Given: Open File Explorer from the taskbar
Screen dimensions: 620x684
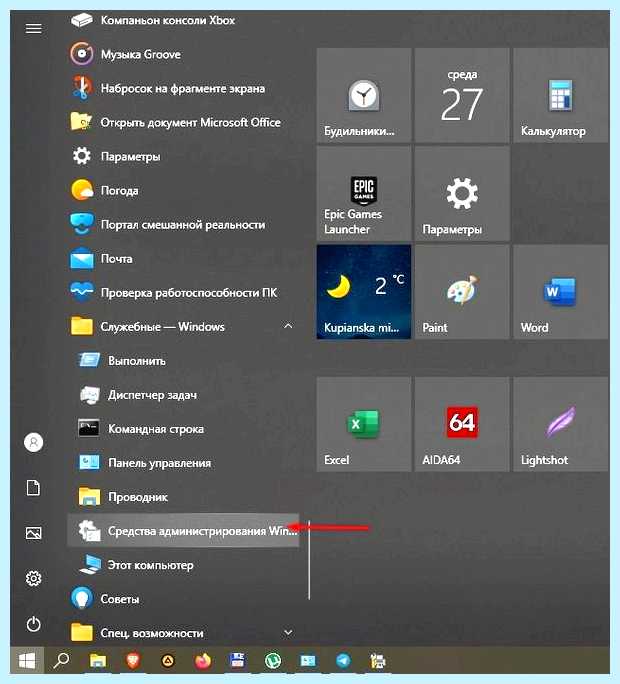Looking at the screenshot, I should coord(98,661).
